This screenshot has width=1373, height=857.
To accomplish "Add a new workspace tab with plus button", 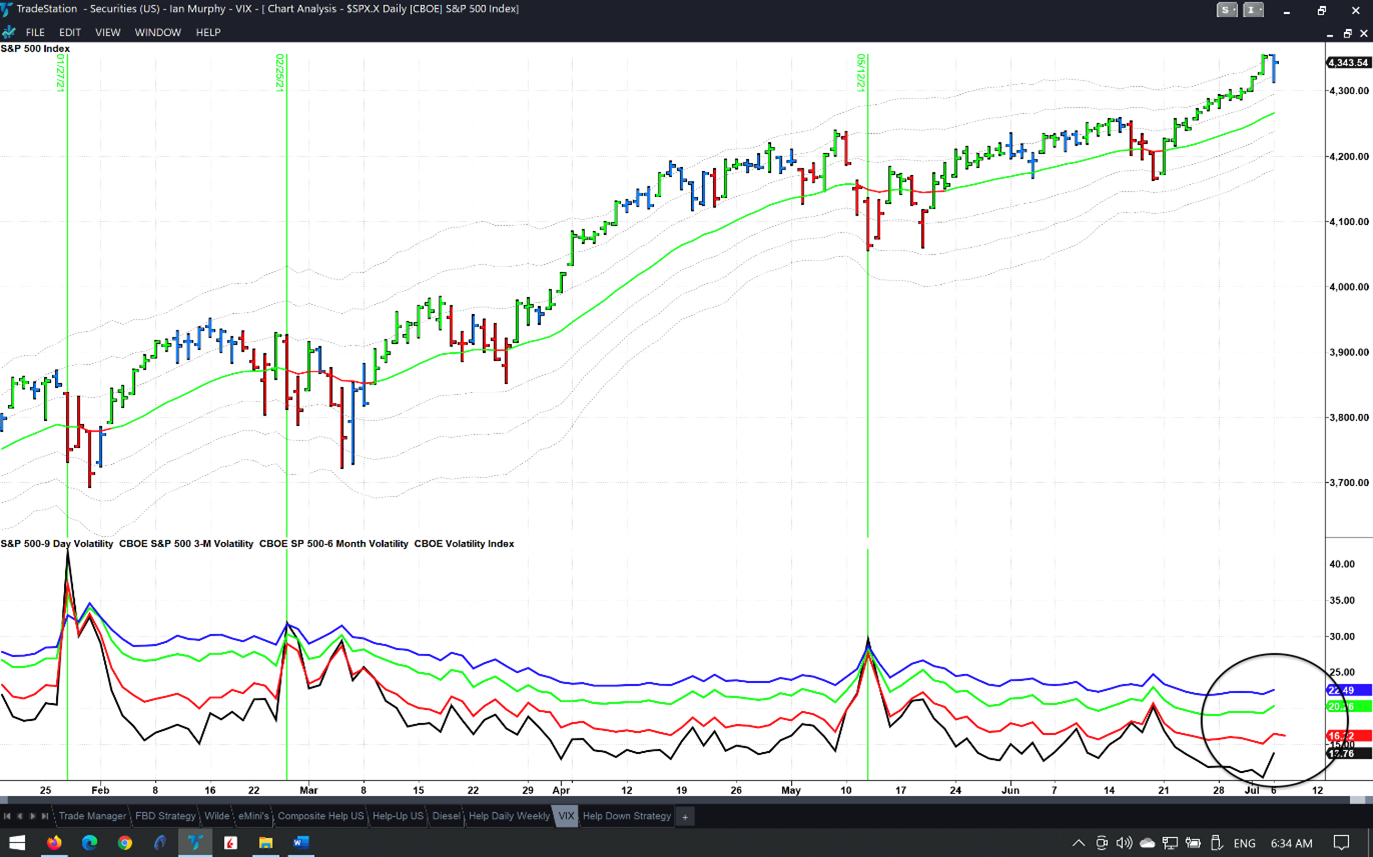I will click(x=685, y=817).
